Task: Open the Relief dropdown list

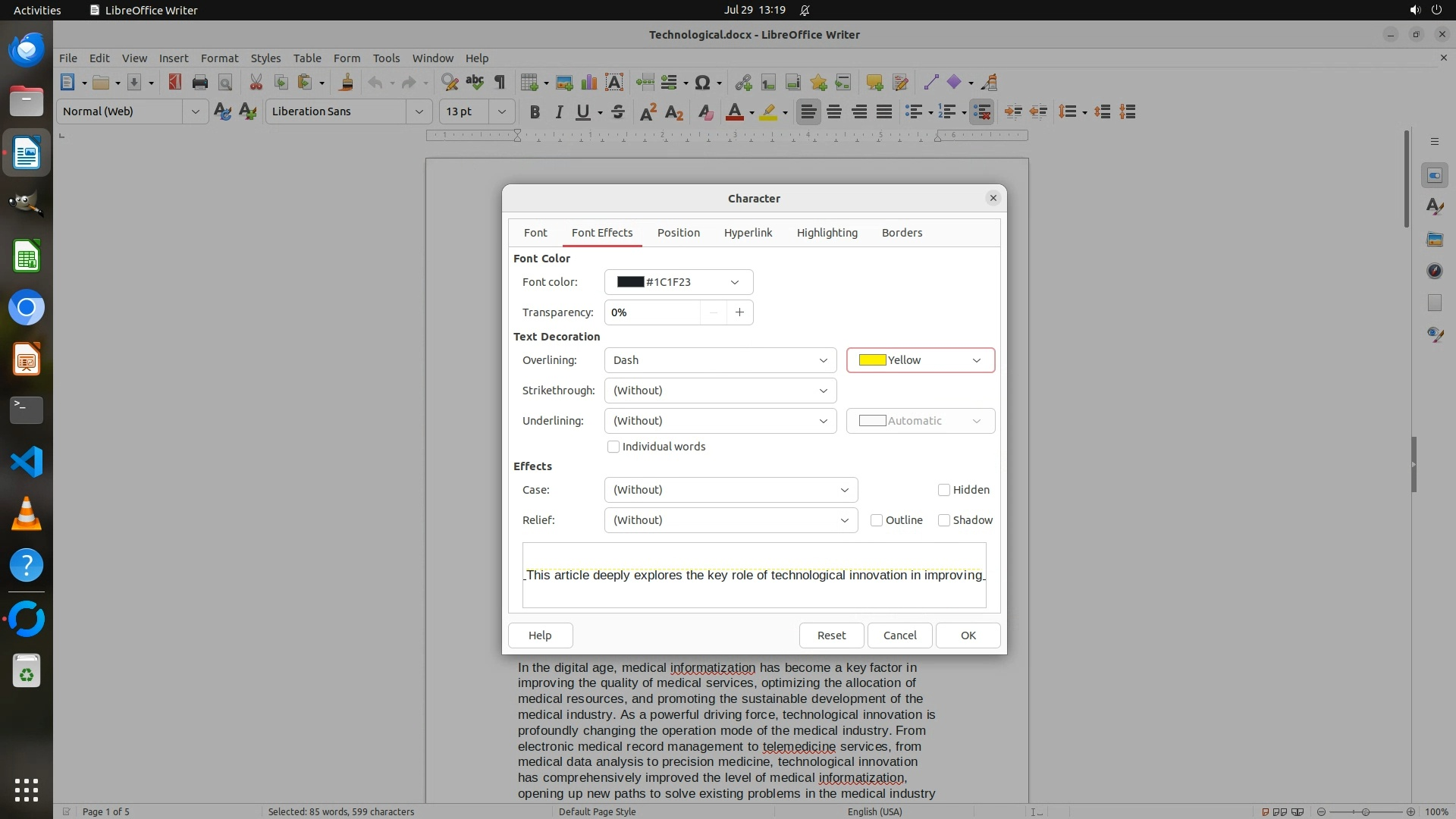Action: coord(730,520)
